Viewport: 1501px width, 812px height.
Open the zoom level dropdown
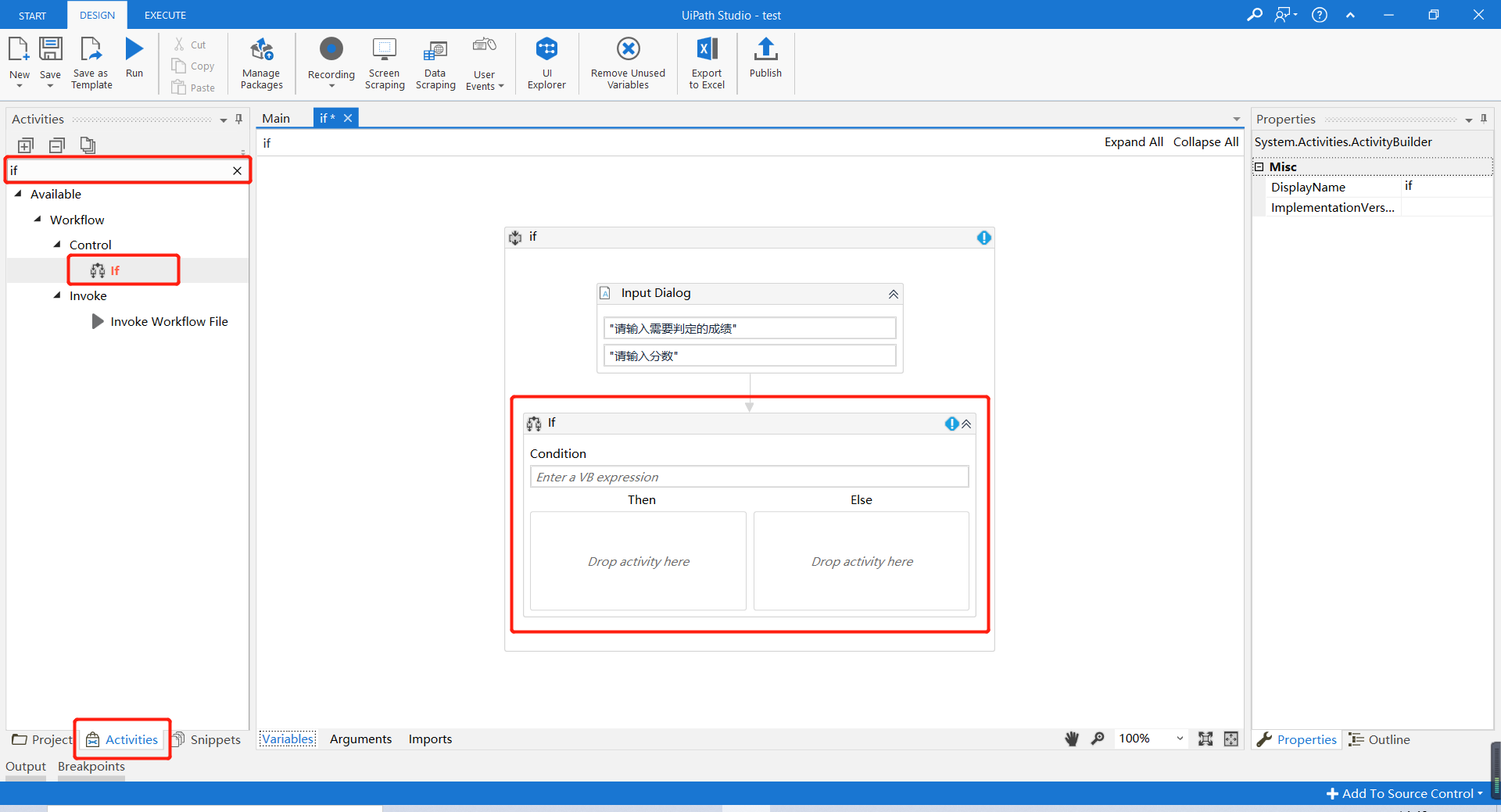click(1180, 739)
